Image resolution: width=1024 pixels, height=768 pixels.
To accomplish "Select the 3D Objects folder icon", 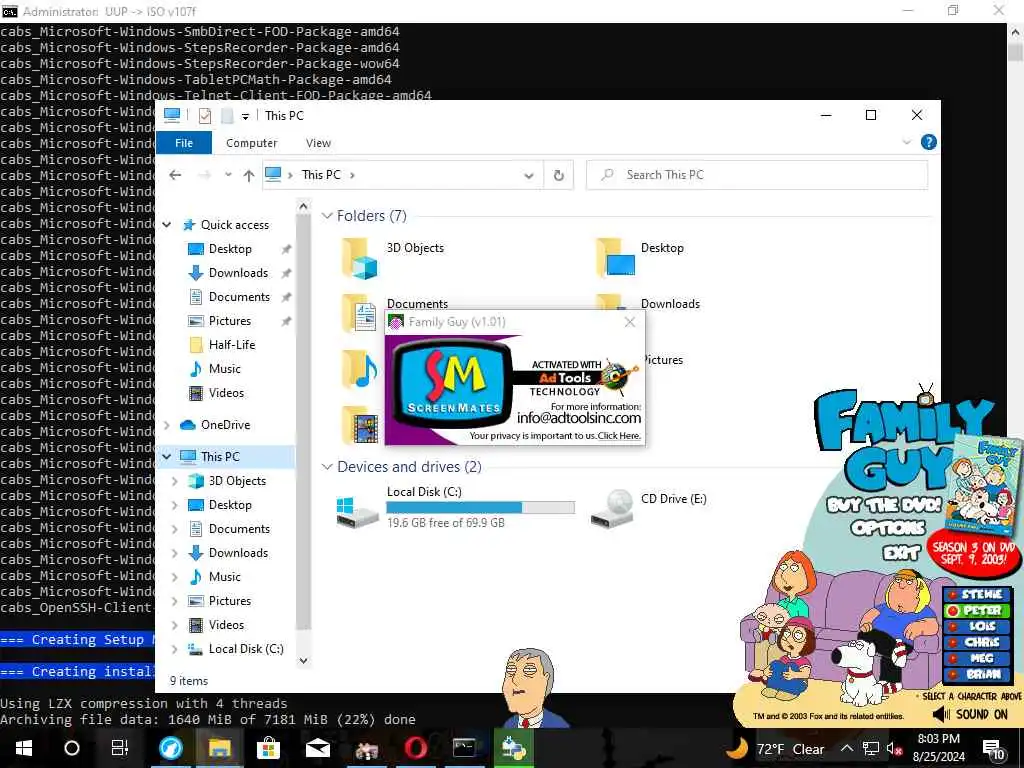I will [360, 259].
